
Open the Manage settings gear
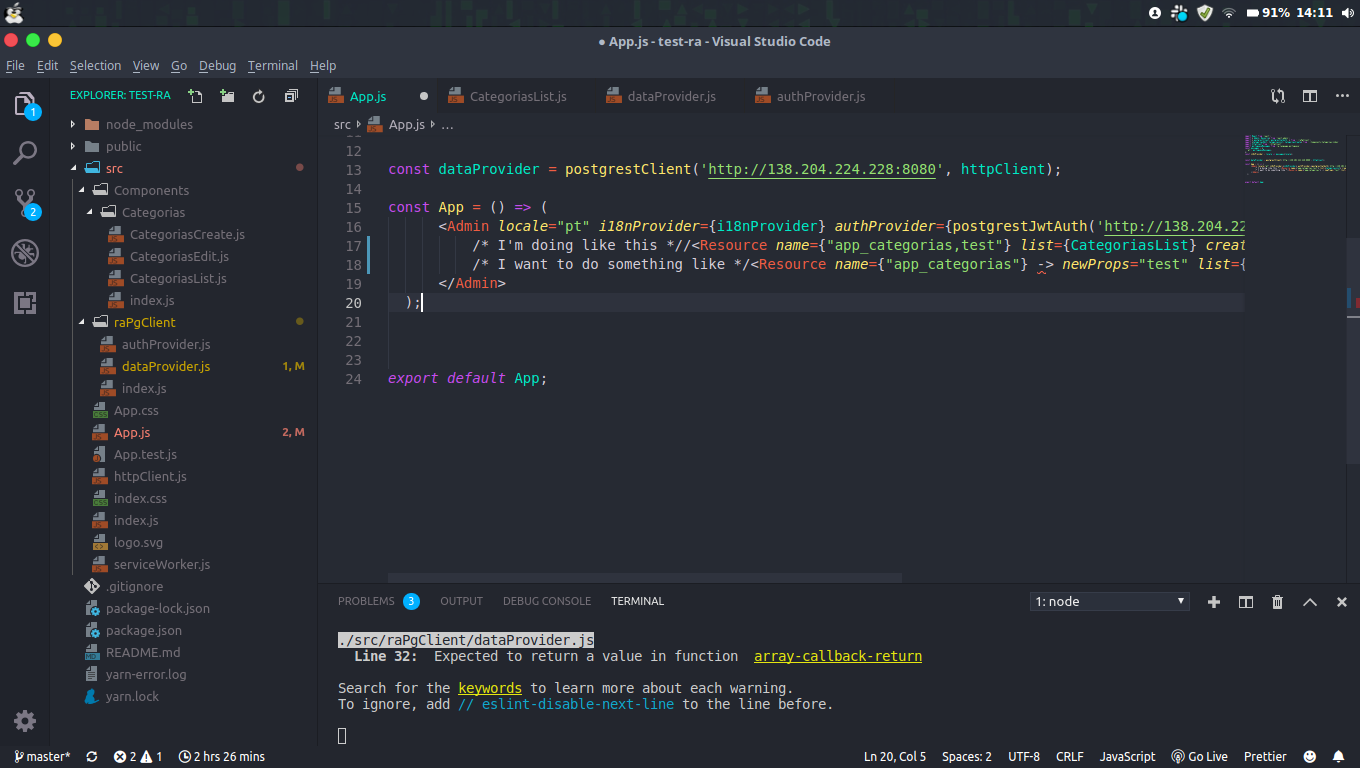click(x=24, y=721)
